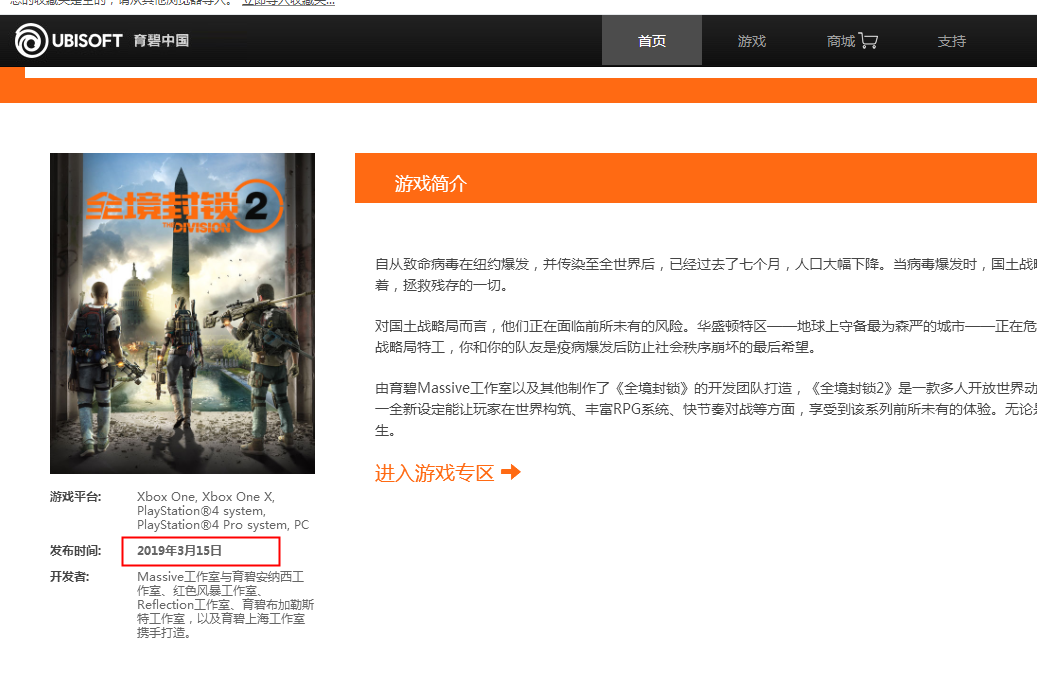The height and width of the screenshot is (700, 1037).
Task: Open the shopping cart icon beside 商城
Action: pos(869,40)
